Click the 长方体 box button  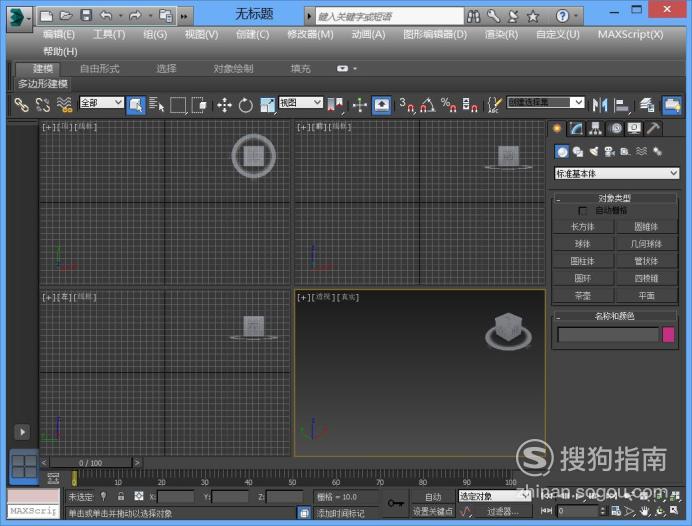[583, 227]
